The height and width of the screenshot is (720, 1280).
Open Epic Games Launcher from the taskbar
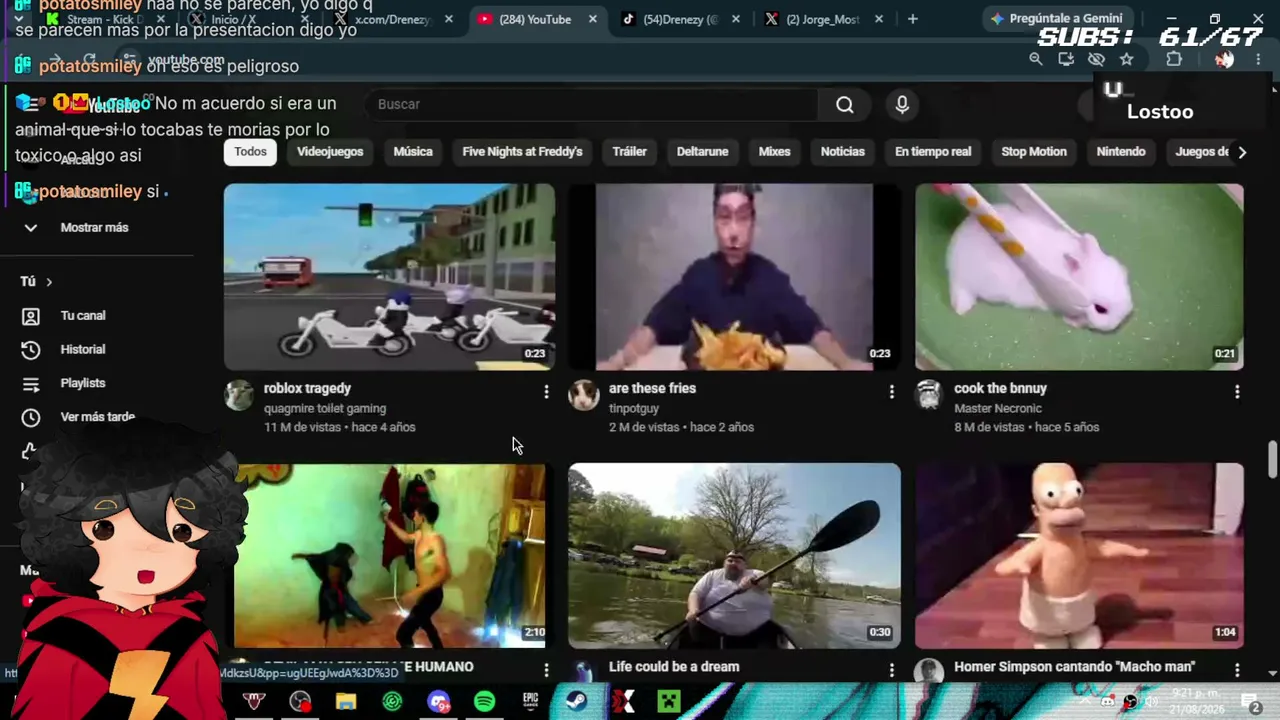[530, 702]
